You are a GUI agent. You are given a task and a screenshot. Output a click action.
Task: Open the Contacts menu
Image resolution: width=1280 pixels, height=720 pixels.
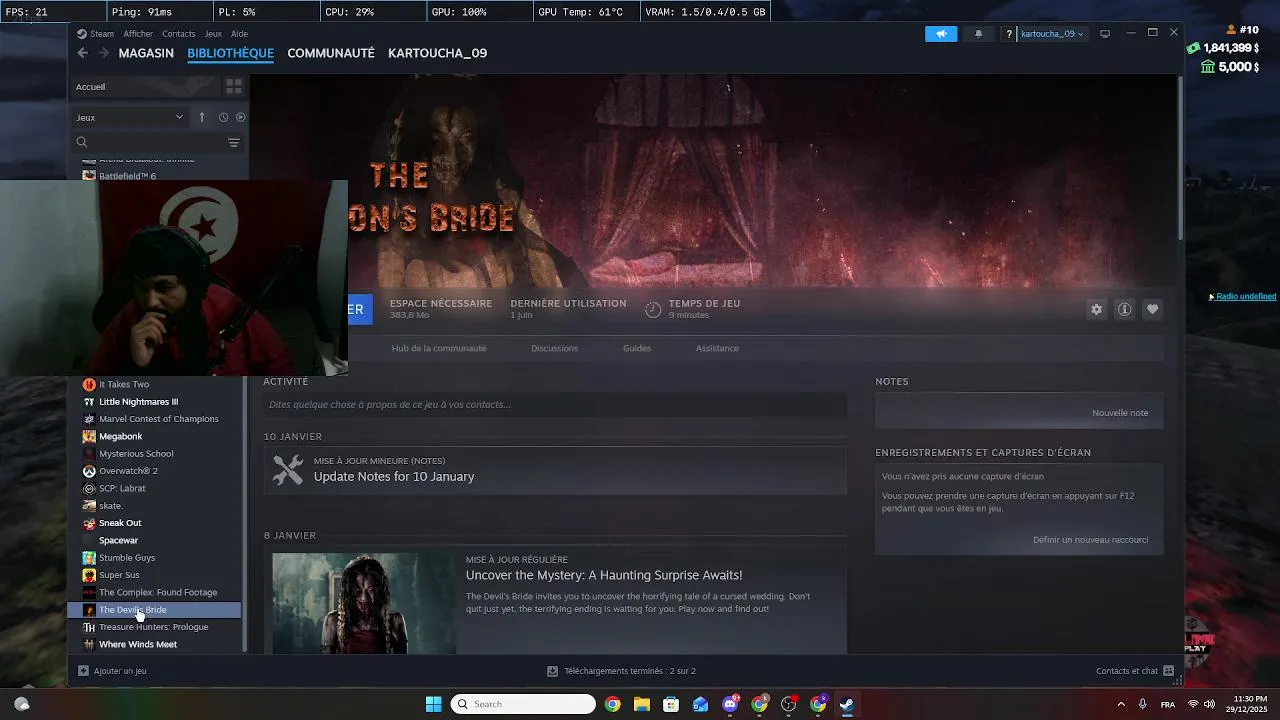[179, 34]
